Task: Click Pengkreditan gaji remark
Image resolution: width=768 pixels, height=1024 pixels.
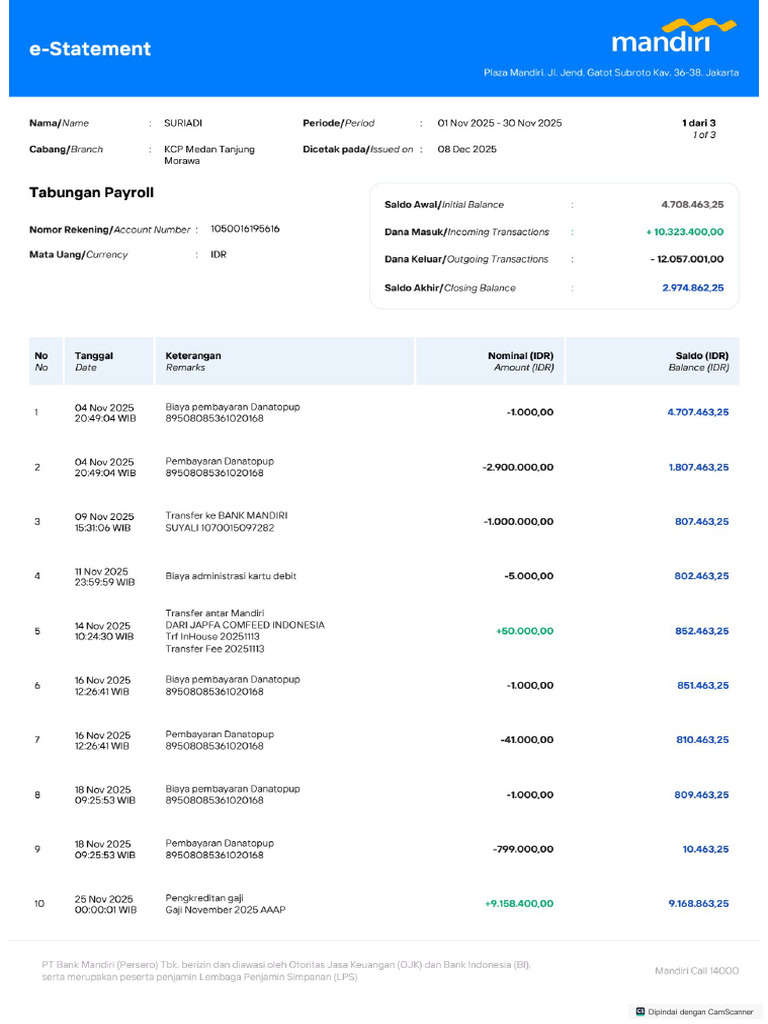Action: (x=204, y=898)
